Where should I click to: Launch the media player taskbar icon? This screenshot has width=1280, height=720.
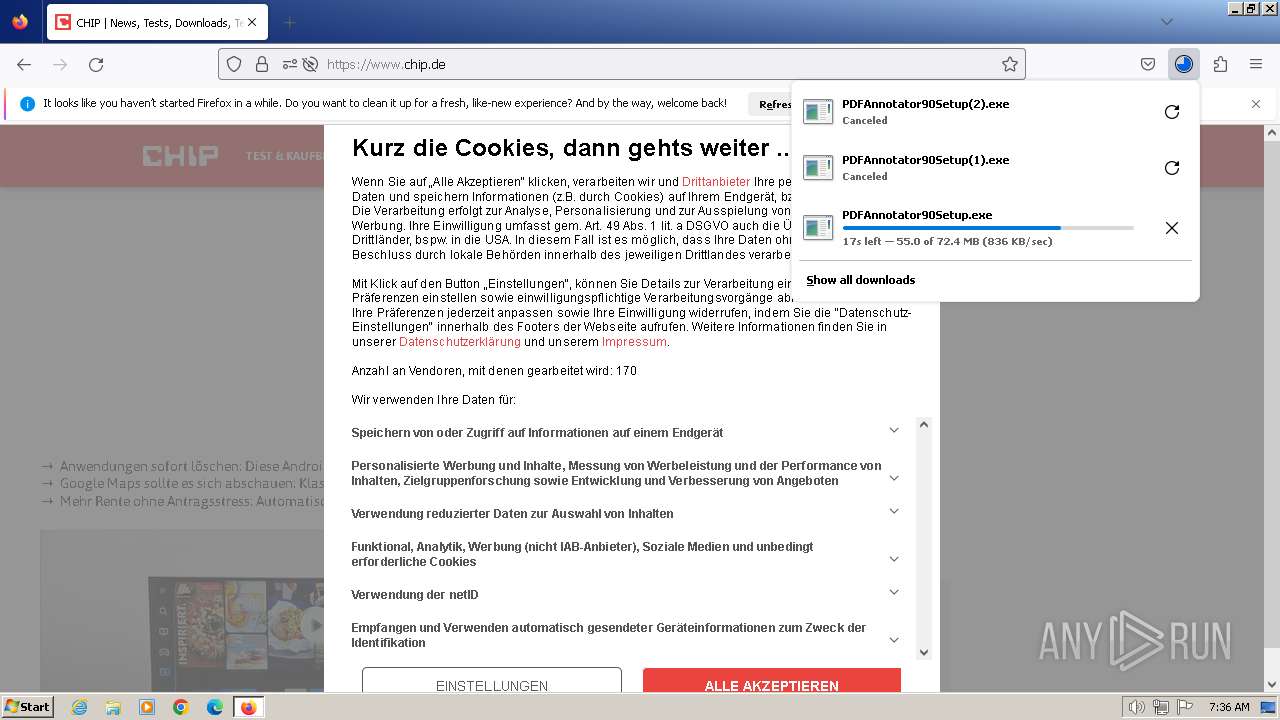pyautogui.click(x=147, y=707)
